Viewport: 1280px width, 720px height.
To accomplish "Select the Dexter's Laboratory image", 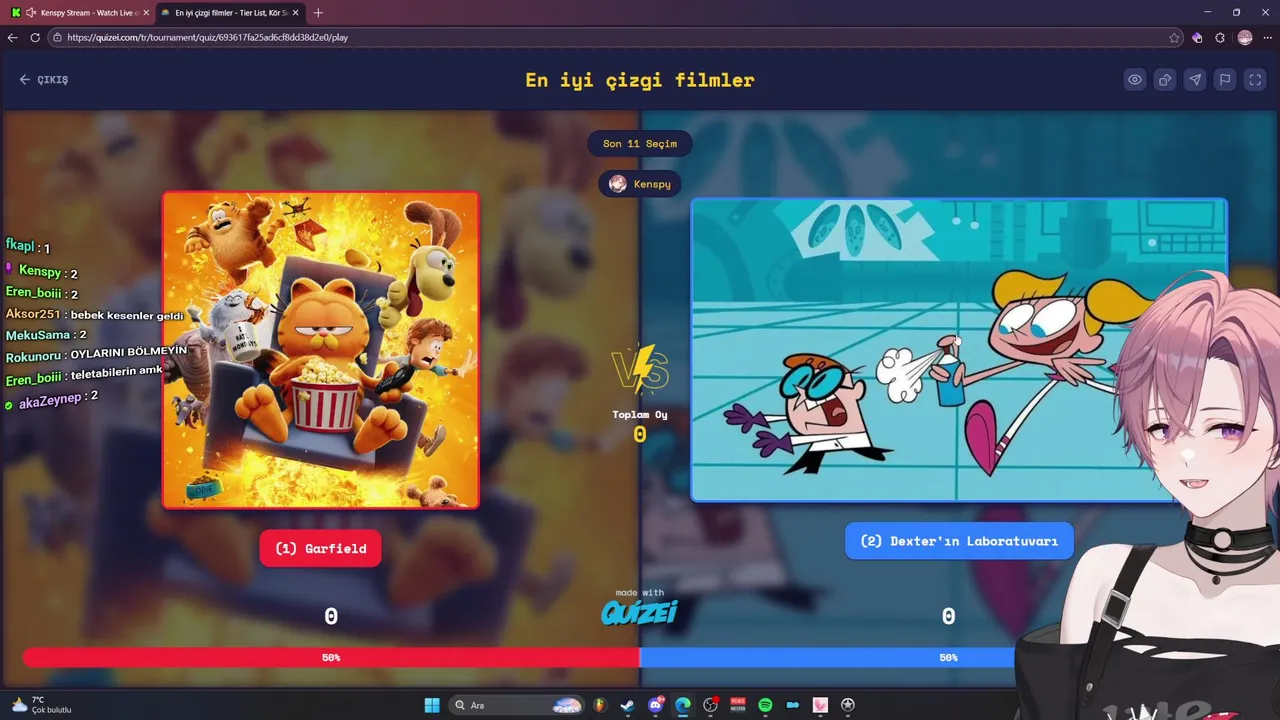I will 958,350.
